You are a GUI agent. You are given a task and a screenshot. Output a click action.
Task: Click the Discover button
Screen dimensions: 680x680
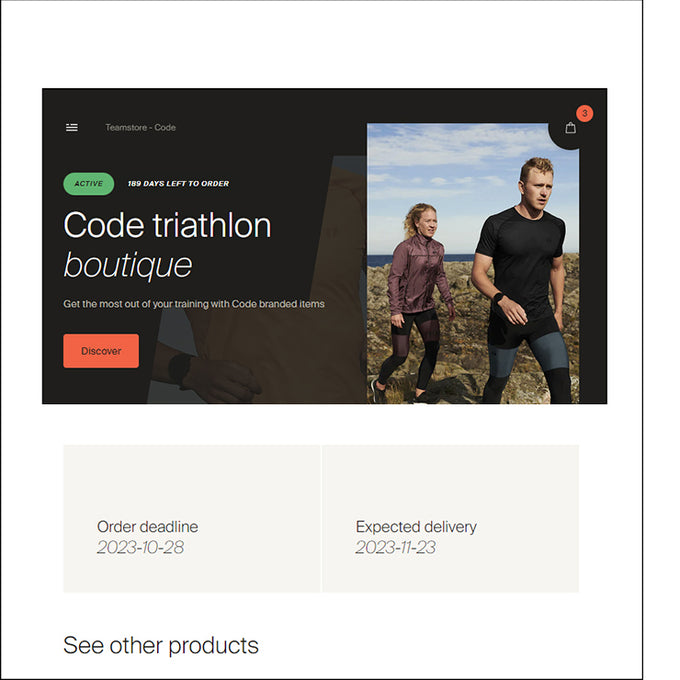click(101, 351)
